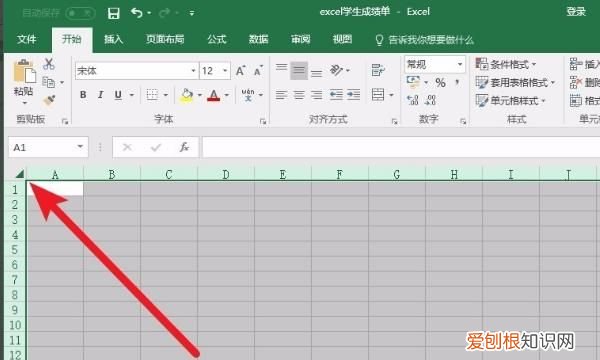Click the text Orientation icon

[x=336, y=70]
